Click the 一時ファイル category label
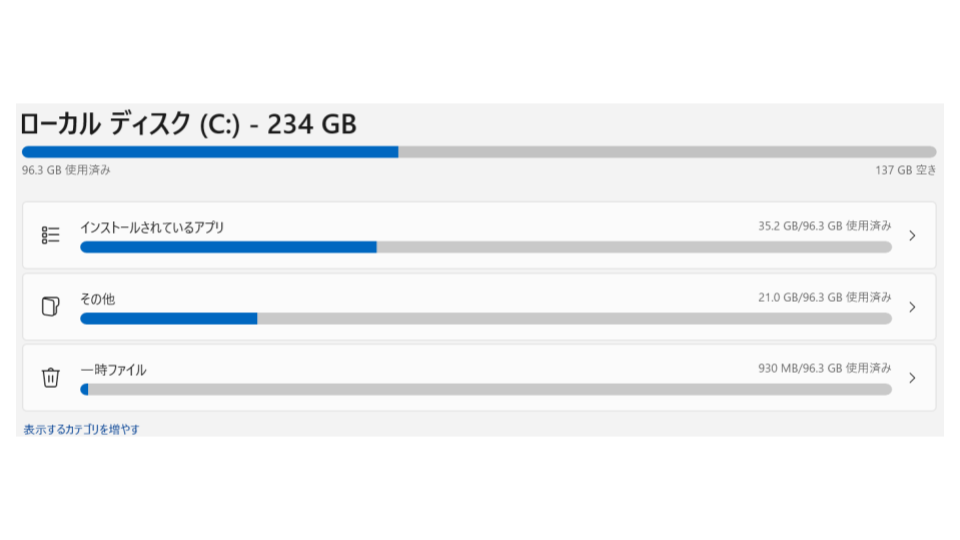 113,370
